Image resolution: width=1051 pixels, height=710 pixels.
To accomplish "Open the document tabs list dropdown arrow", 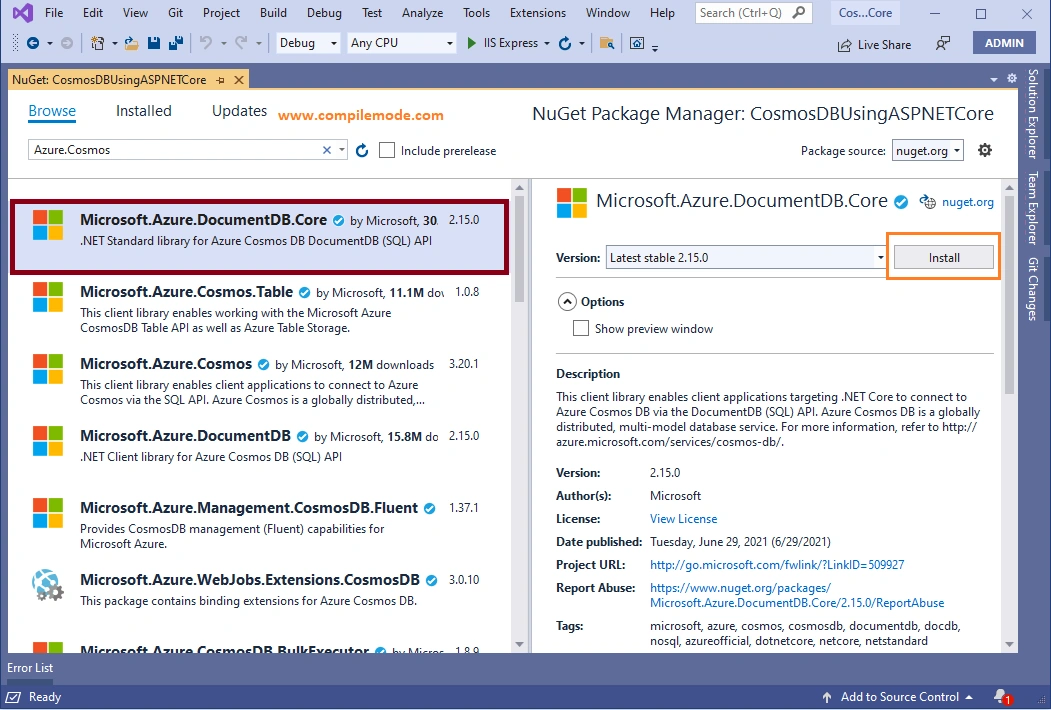I will click(x=993, y=79).
